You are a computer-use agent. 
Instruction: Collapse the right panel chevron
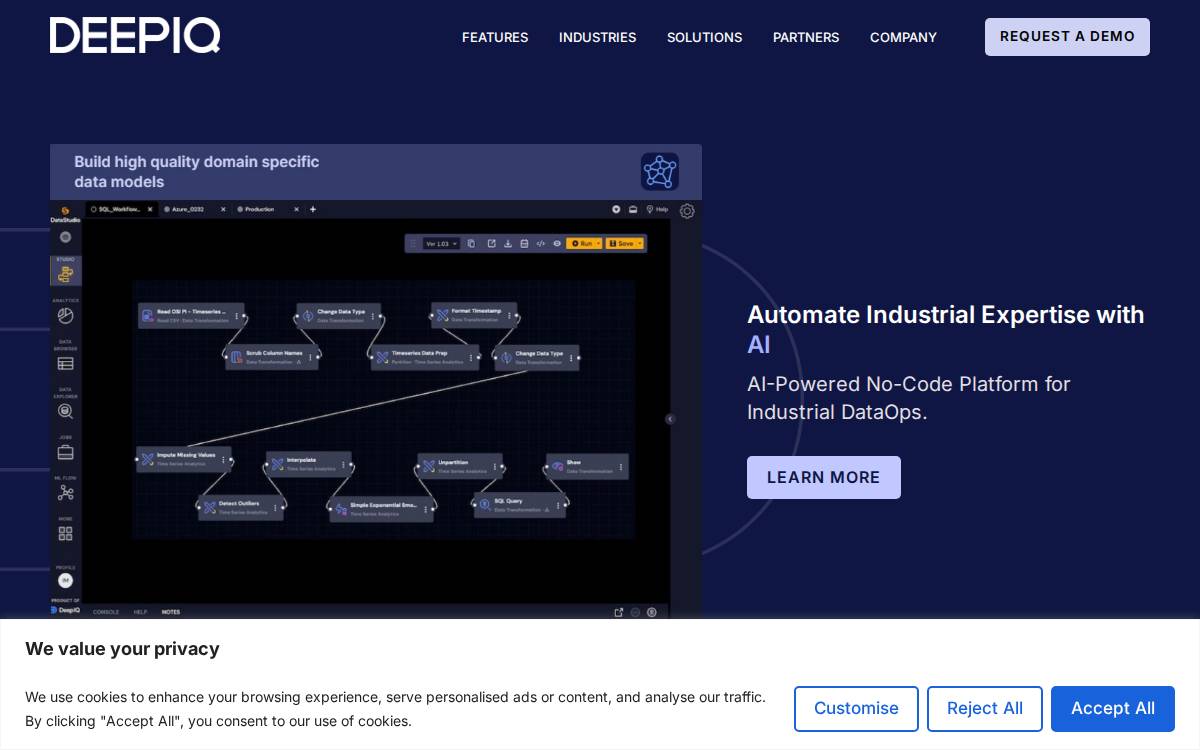(670, 419)
